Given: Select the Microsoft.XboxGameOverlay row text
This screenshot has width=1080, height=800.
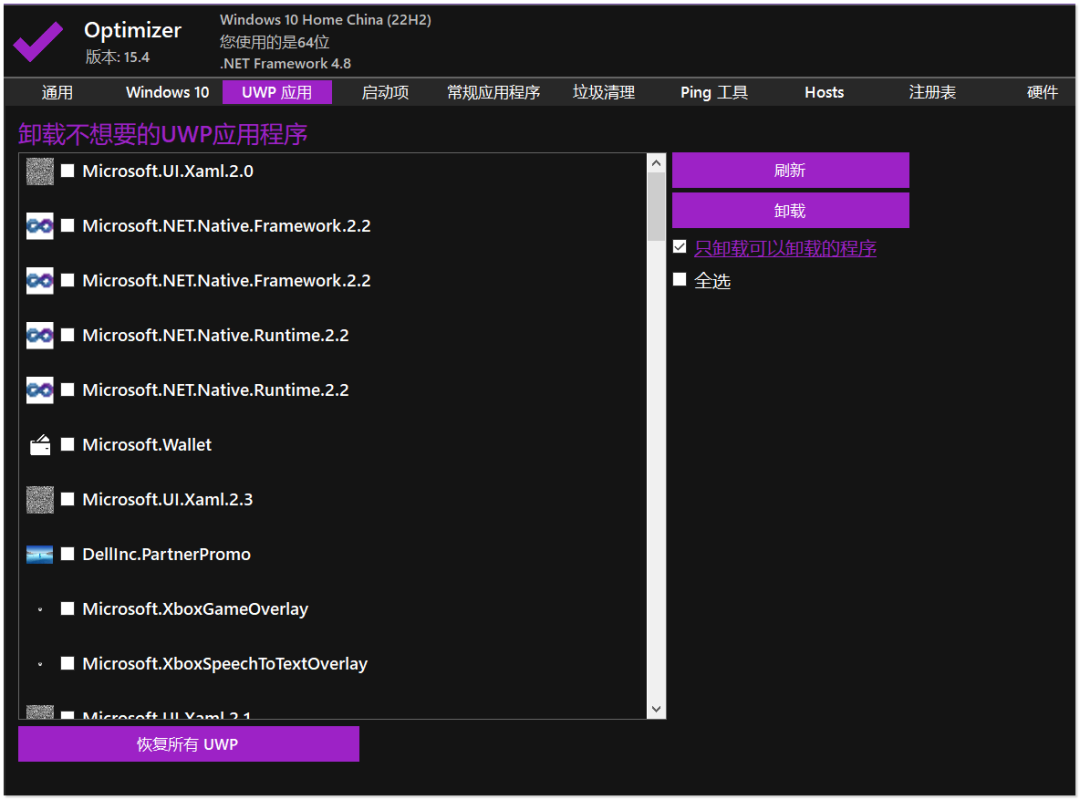Looking at the screenshot, I should pyautogui.click(x=195, y=609).
